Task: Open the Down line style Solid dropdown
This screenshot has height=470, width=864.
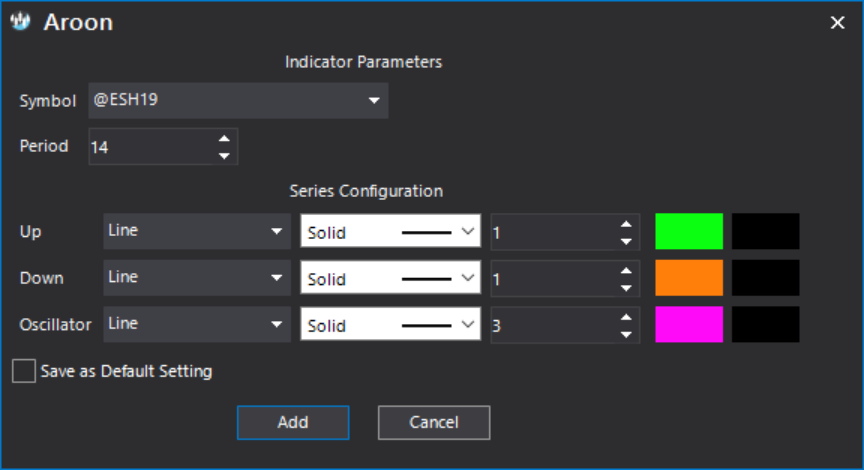Action: [390, 277]
